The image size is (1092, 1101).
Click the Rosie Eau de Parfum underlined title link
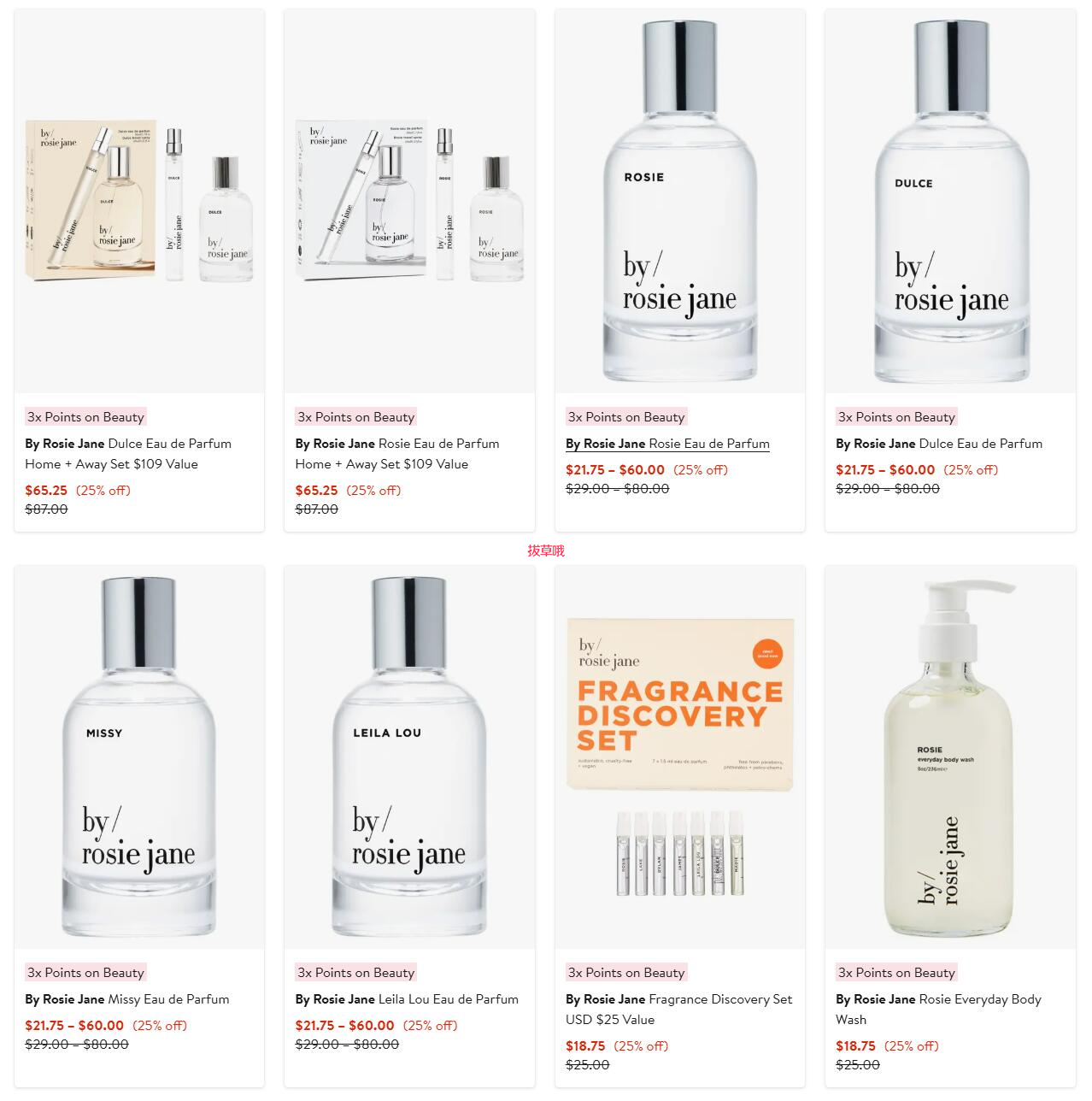click(x=667, y=444)
